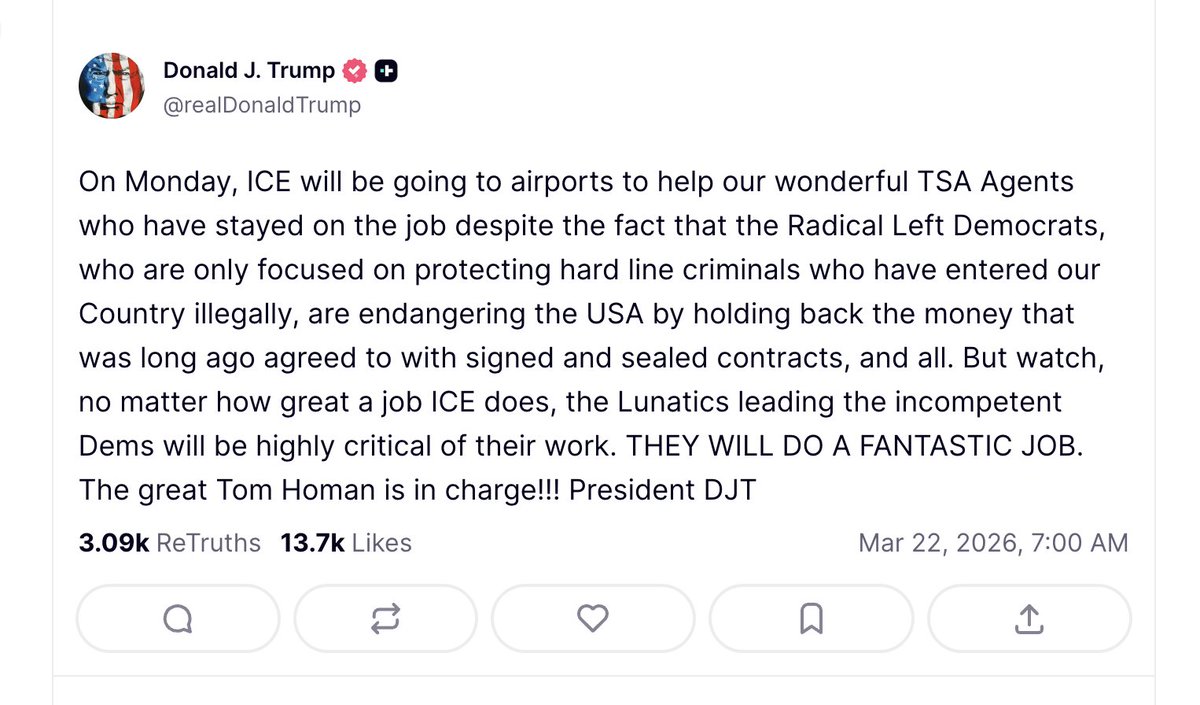Open share options via the upload arrow icon

(x=1028, y=619)
